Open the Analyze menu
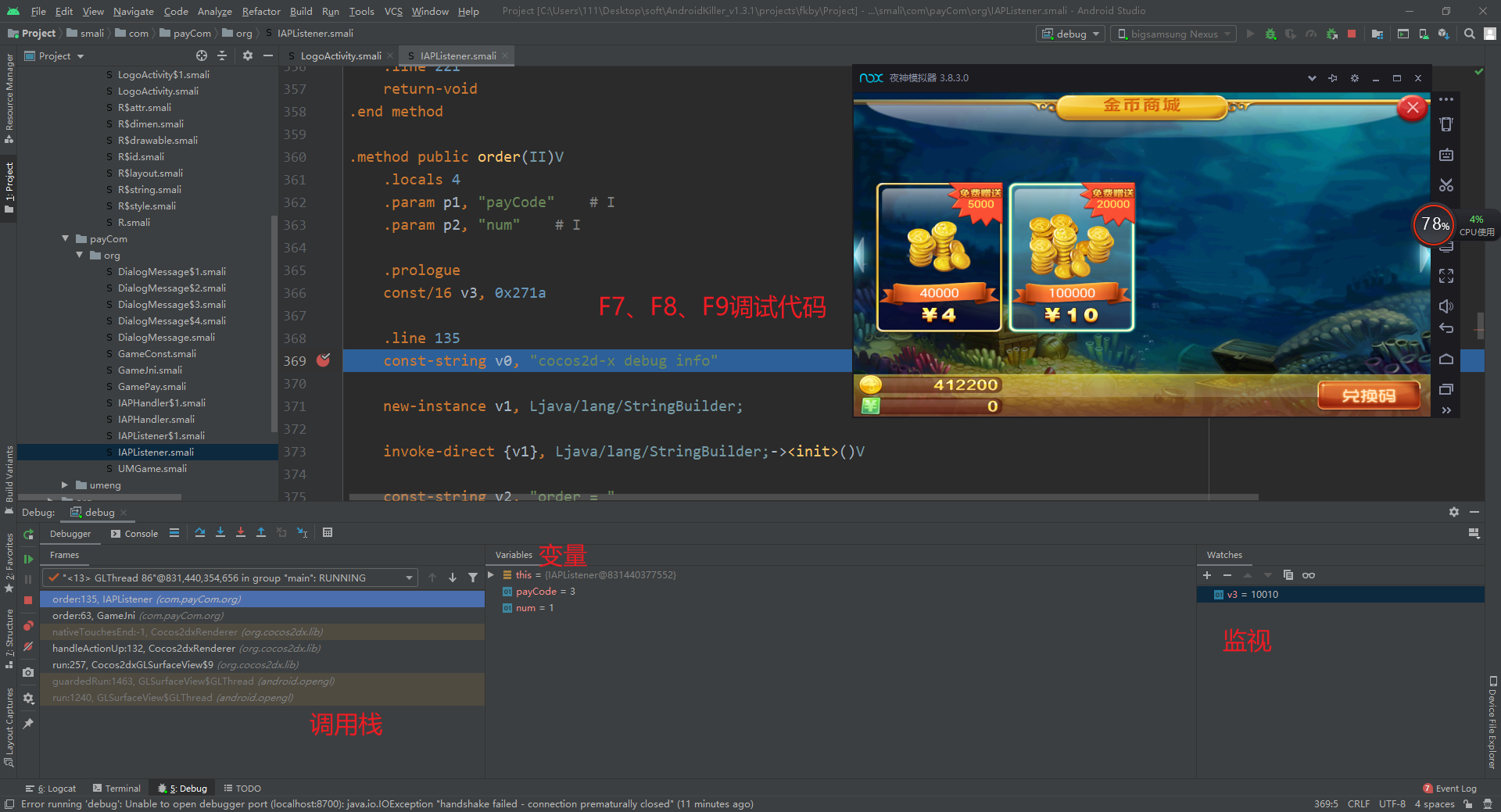Image resolution: width=1501 pixels, height=812 pixels. (214, 11)
